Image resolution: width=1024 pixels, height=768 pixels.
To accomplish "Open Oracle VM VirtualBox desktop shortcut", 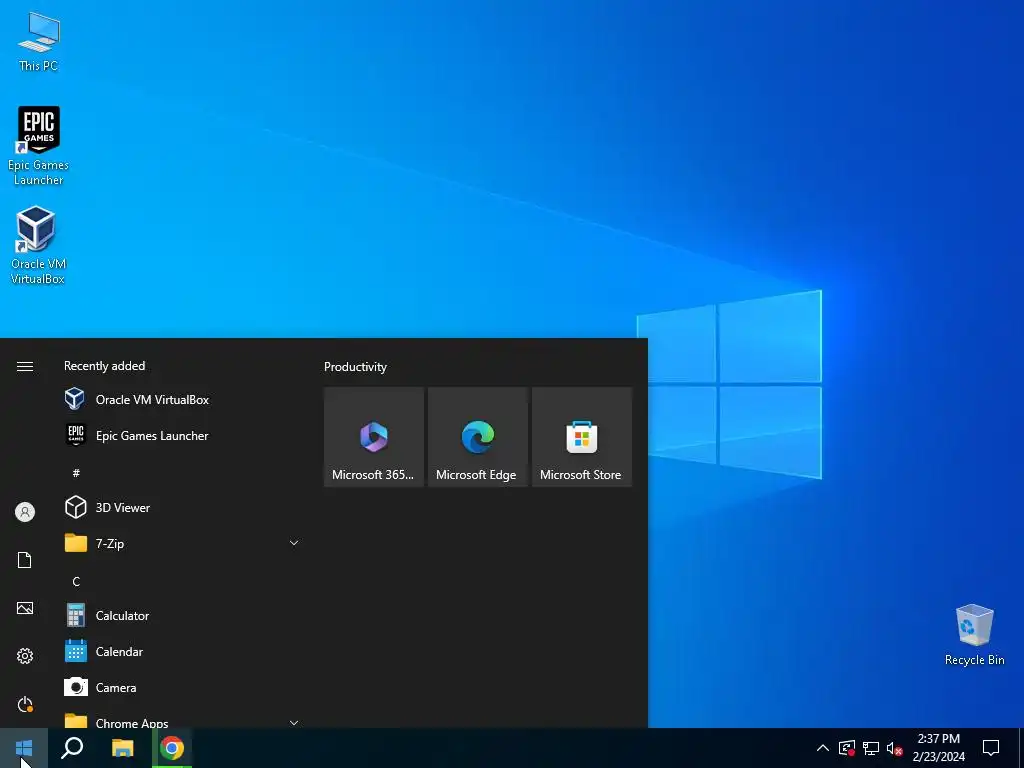I will point(38,245).
